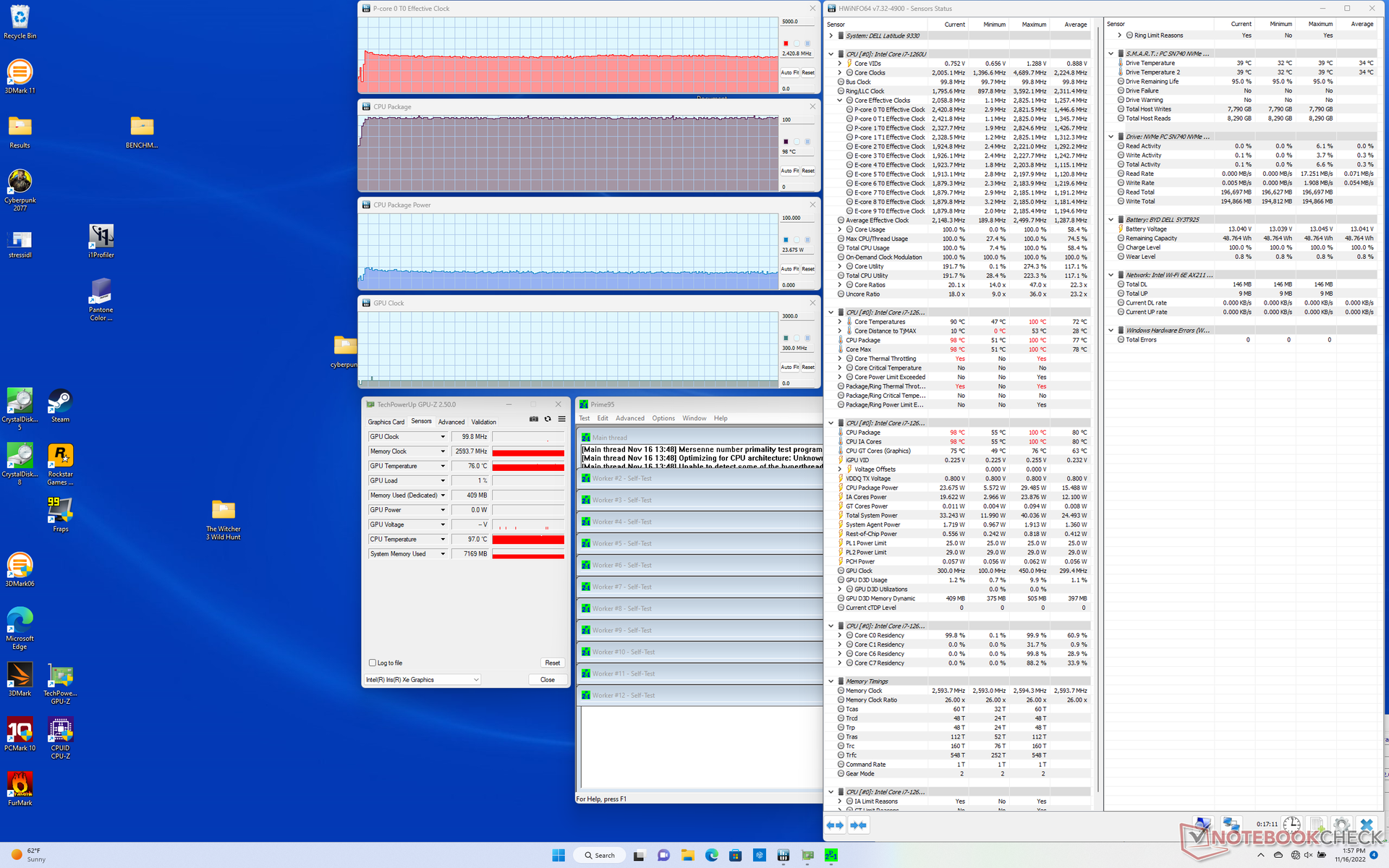
Task: Click Reset button in GPU-Z
Action: (x=553, y=663)
